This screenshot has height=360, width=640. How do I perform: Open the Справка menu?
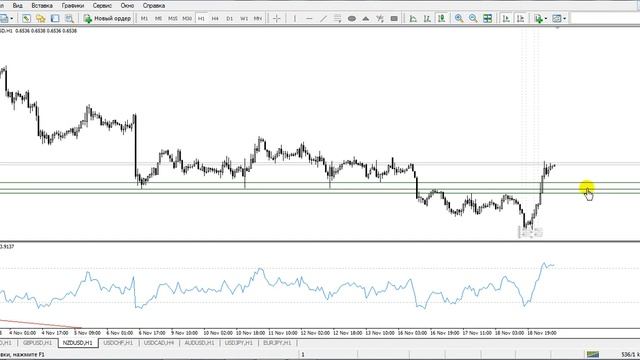coord(154,6)
